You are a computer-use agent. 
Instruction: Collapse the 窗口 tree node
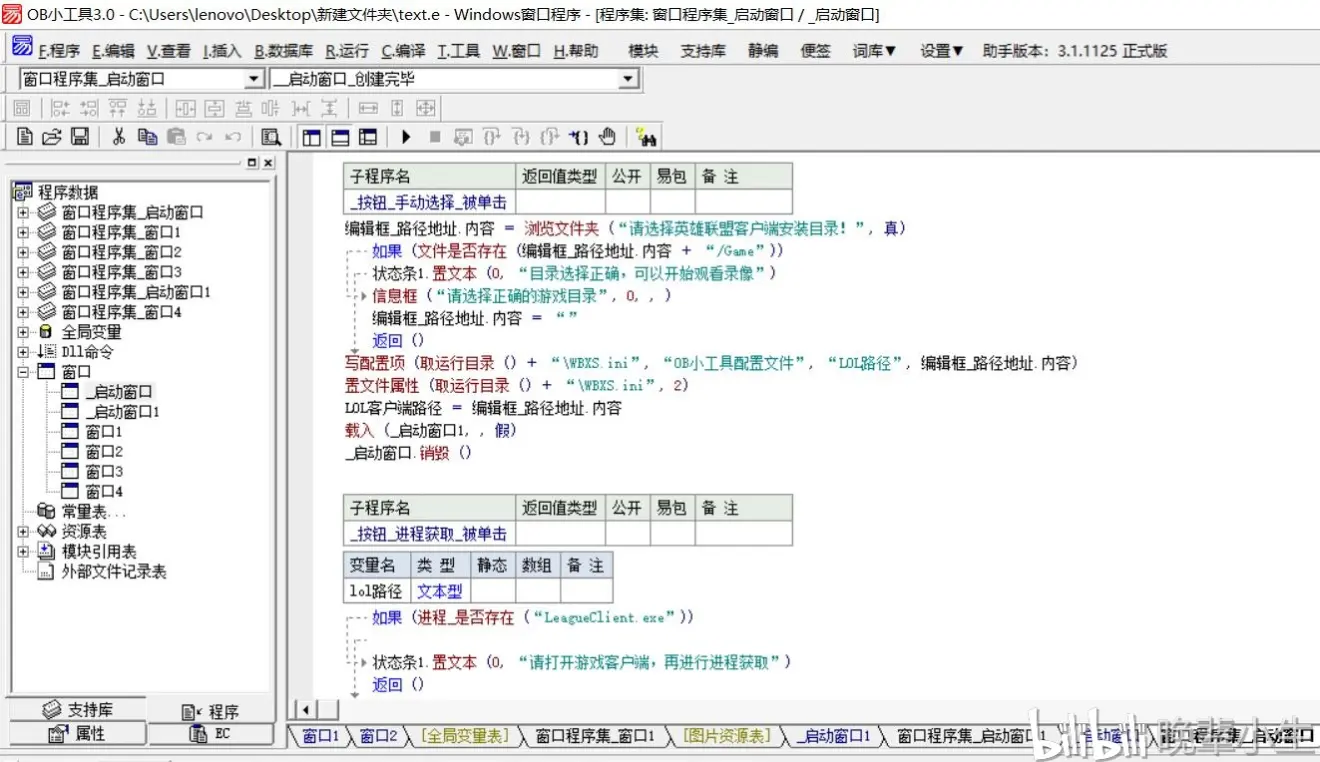point(23,372)
